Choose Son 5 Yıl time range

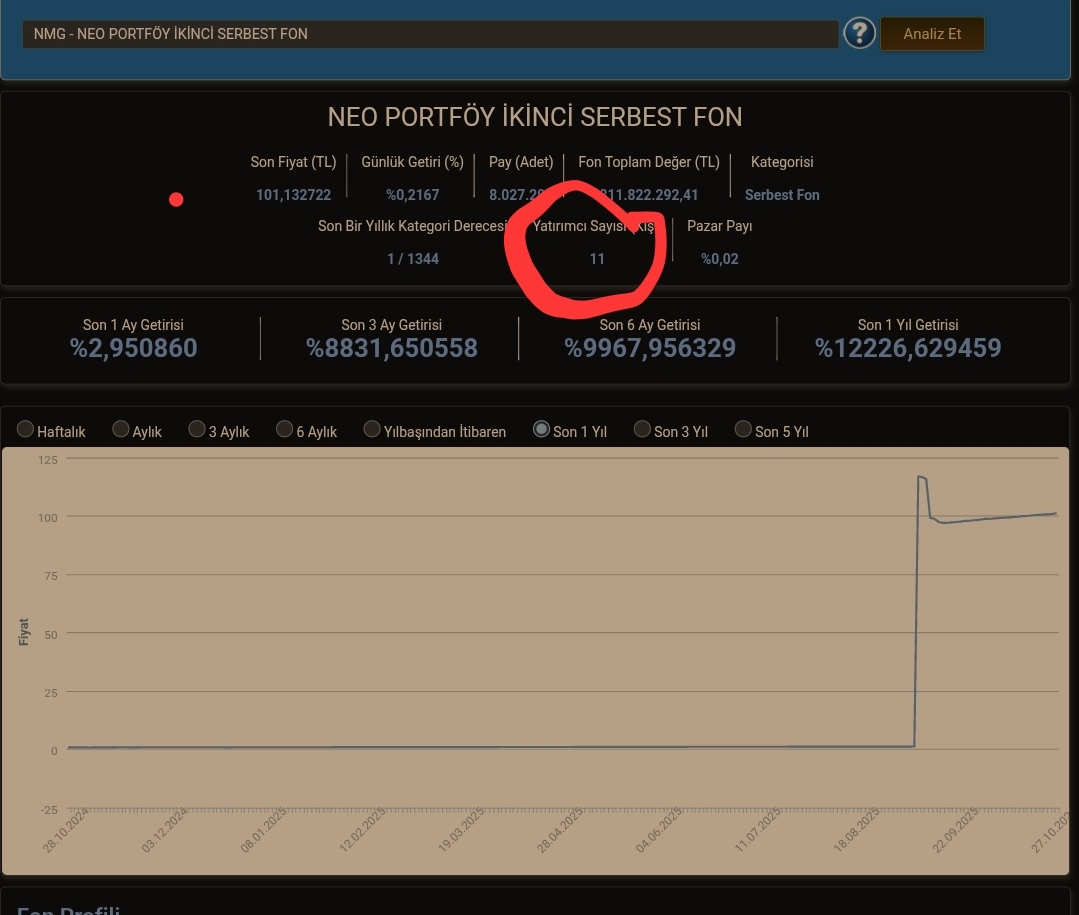coord(743,429)
